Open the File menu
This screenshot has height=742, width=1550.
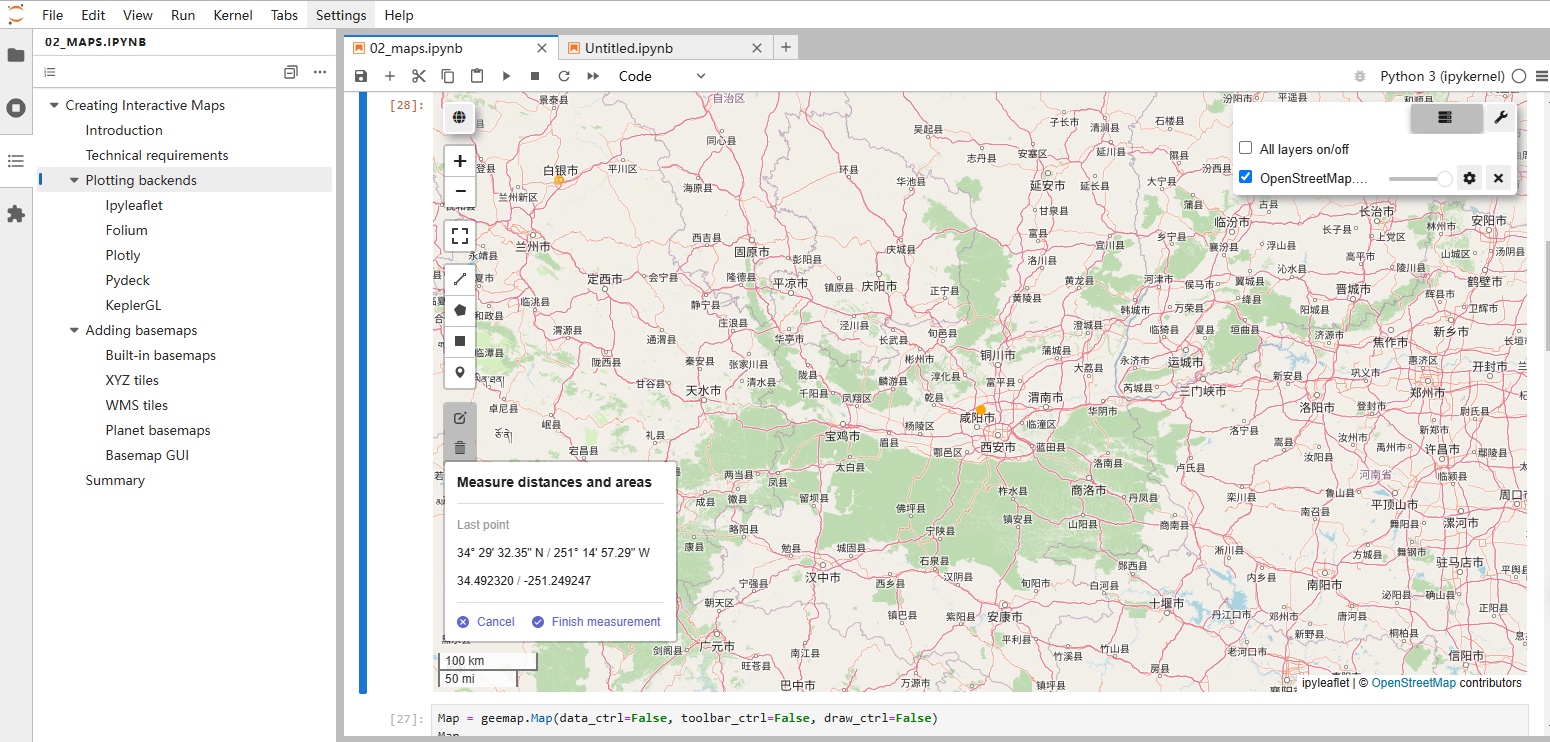point(52,15)
